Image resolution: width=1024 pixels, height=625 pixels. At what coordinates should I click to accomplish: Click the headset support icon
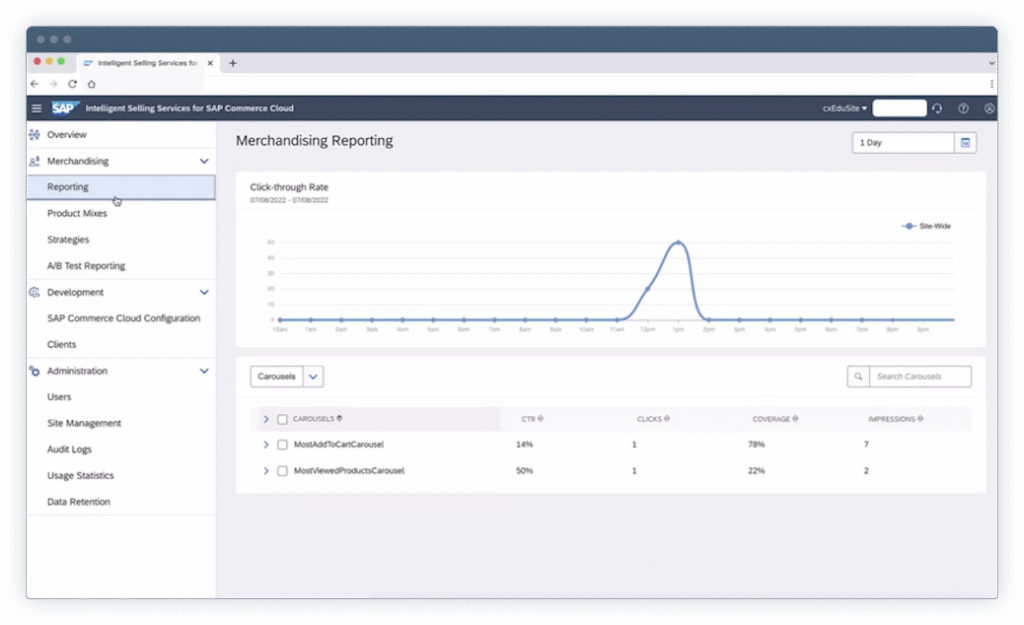point(937,108)
